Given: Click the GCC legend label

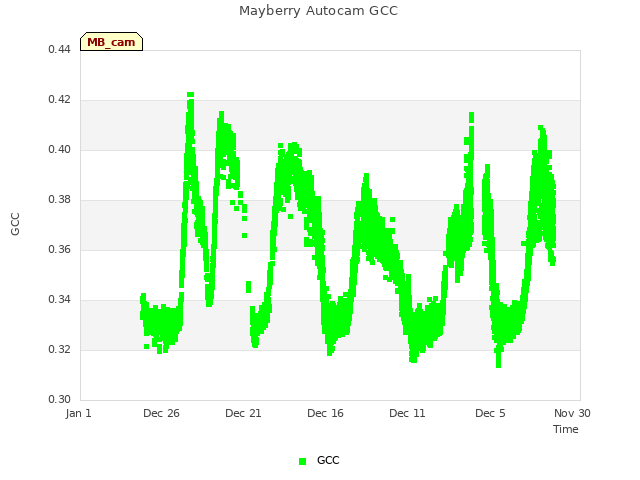Looking at the screenshot, I should (328, 460).
